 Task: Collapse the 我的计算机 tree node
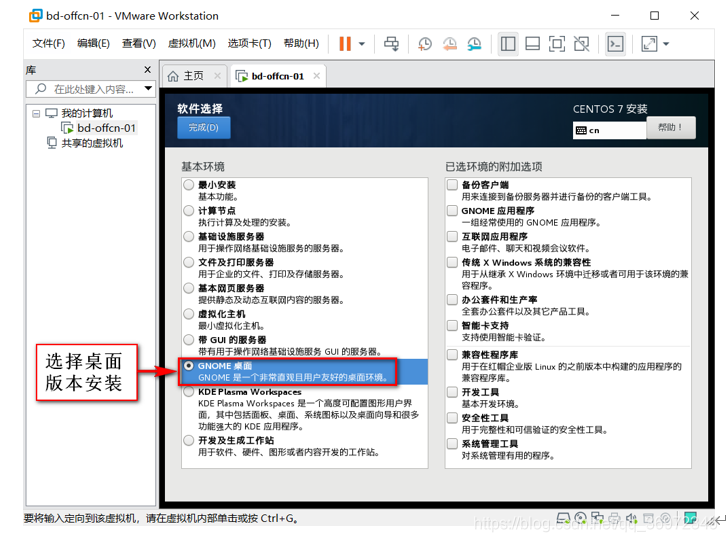36,114
